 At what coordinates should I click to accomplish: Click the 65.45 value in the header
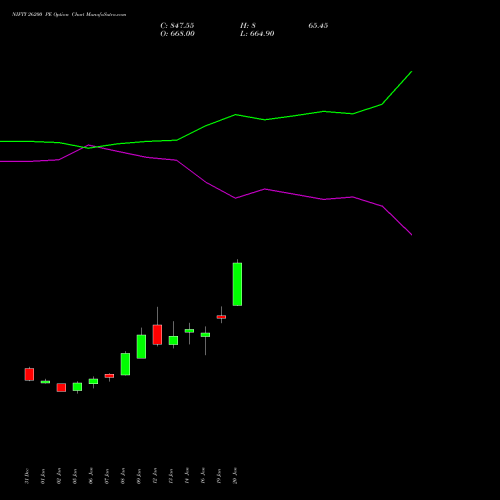click(318, 26)
